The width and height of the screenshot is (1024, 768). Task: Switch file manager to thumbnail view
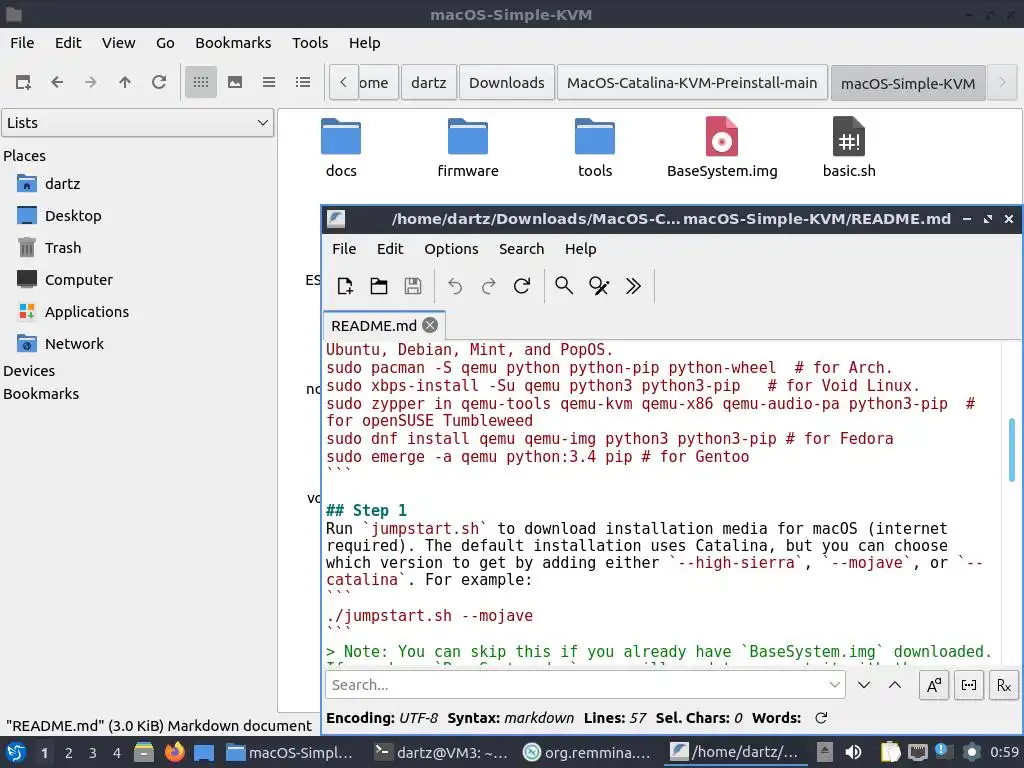click(234, 82)
